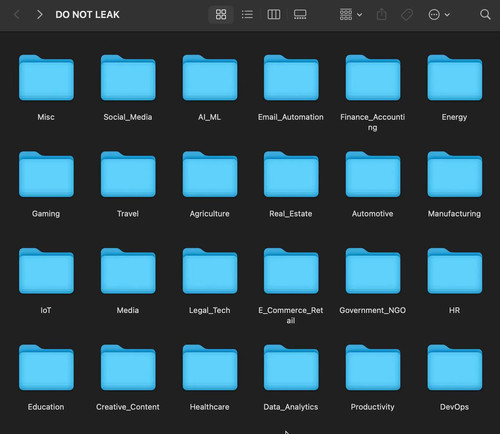Click the "Productivity" name label
This screenshot has width=500, height=434.
(373, 407)
